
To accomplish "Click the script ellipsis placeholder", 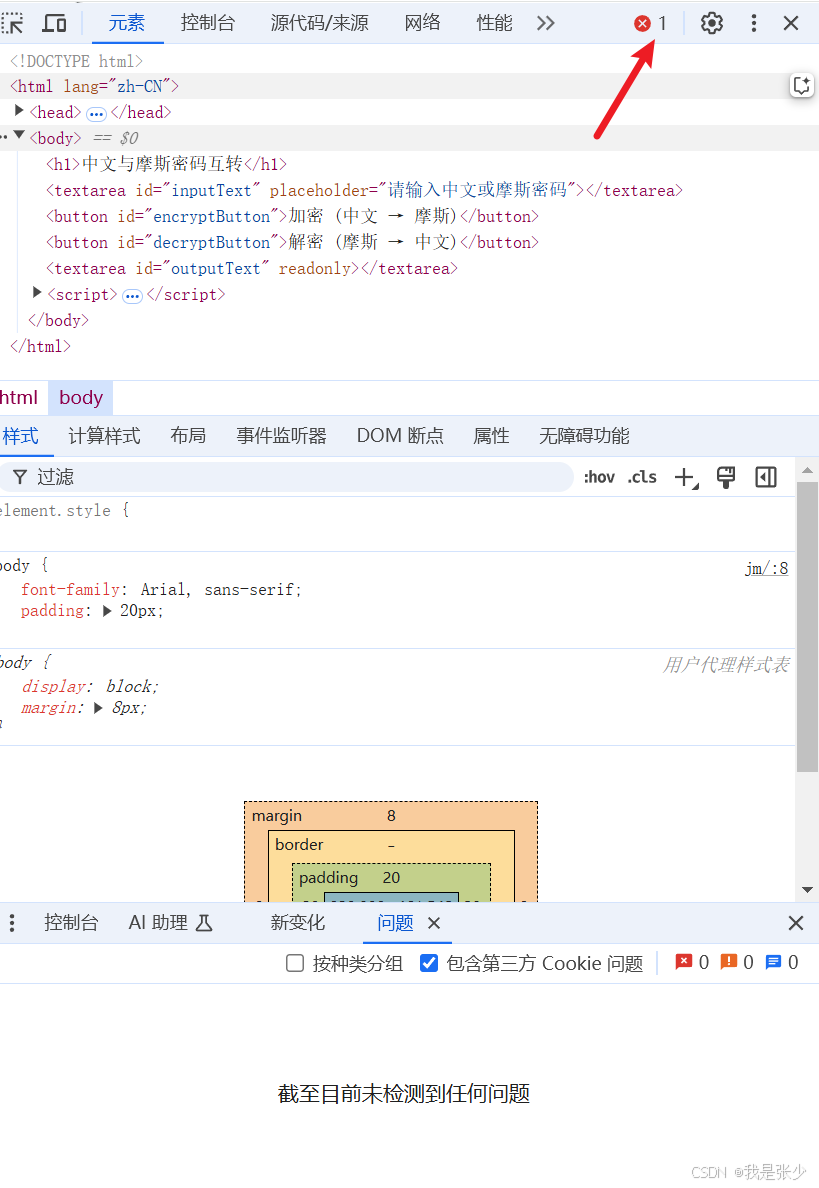I will [x=133, y=295].
